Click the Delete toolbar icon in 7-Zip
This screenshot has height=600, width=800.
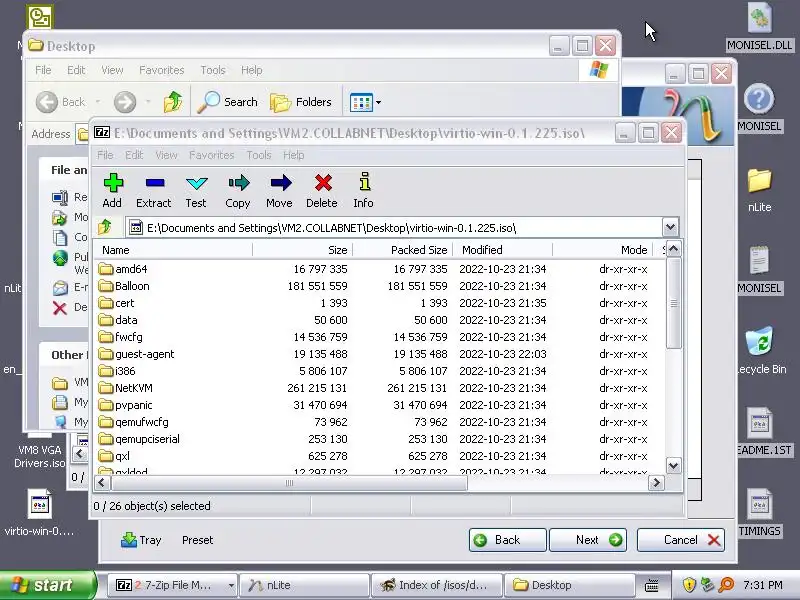[x=322, y=191]
